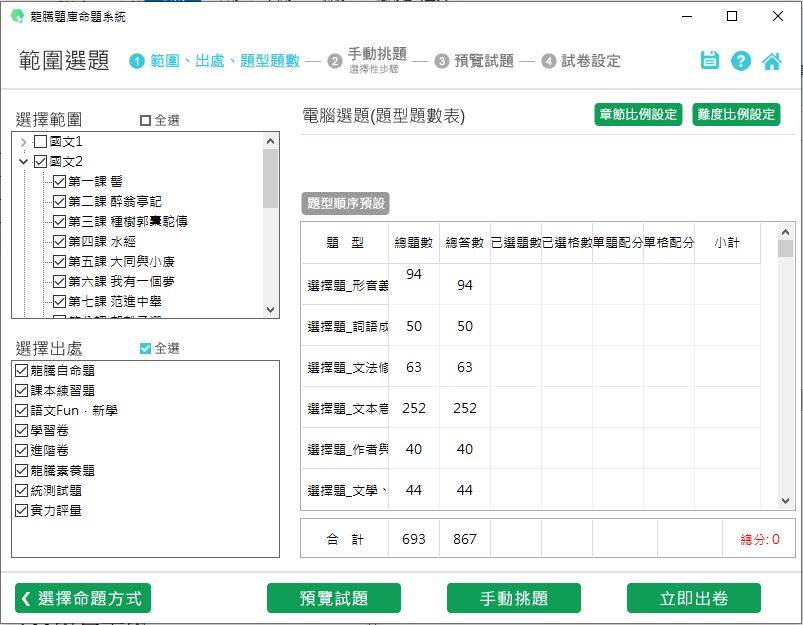Screen dimensions: 803x625
Task: Click the 總題數 column header
Action: point(414,243)
